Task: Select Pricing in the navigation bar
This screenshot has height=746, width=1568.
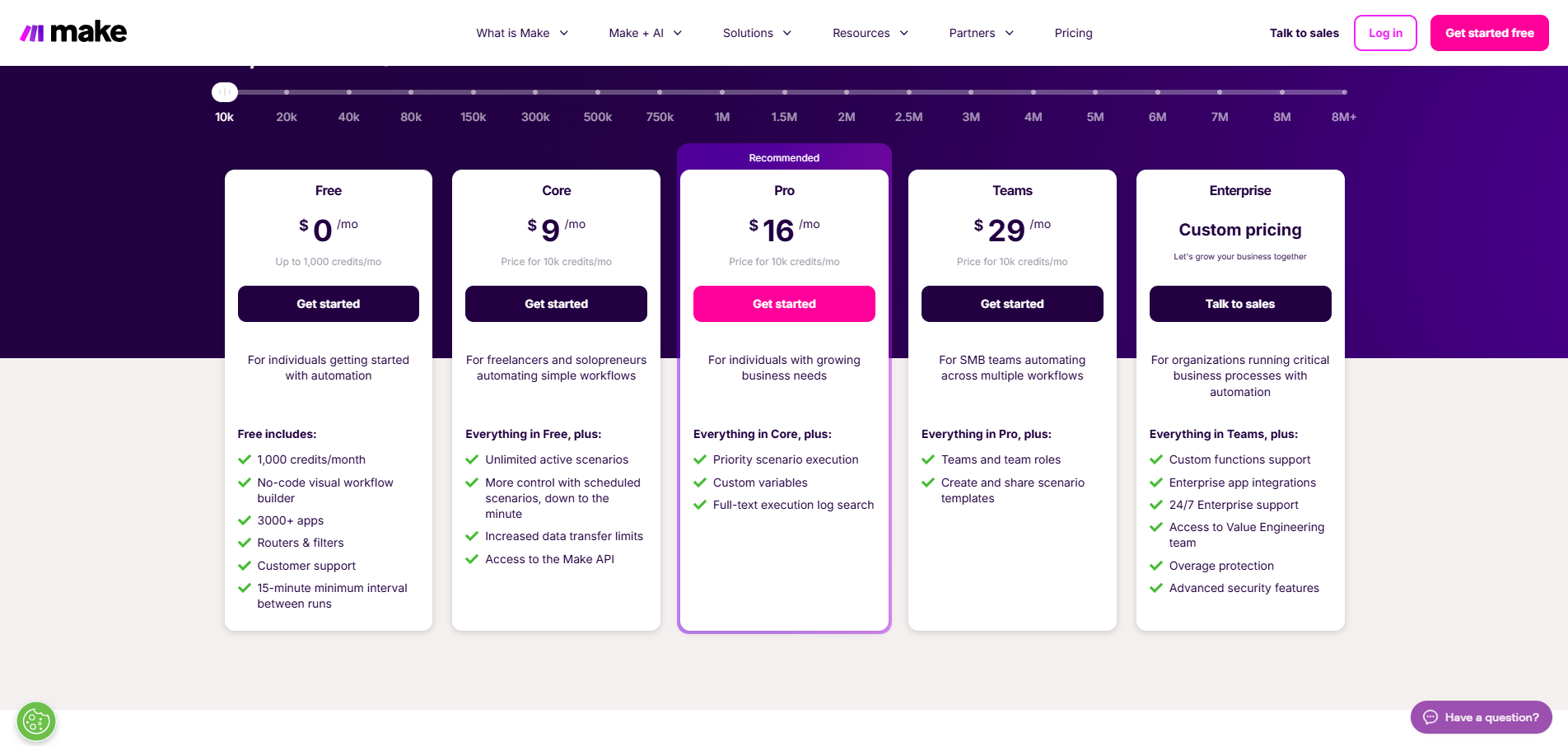Action: coord(1073,33)
